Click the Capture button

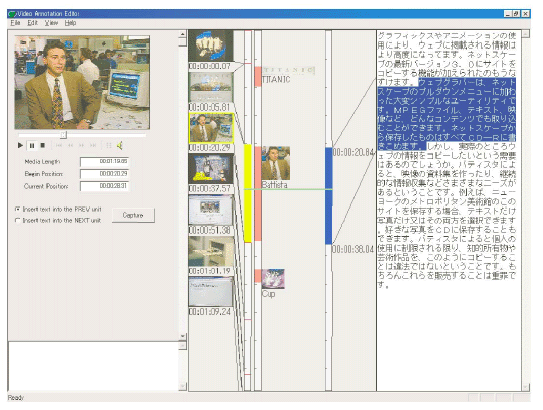133,215
